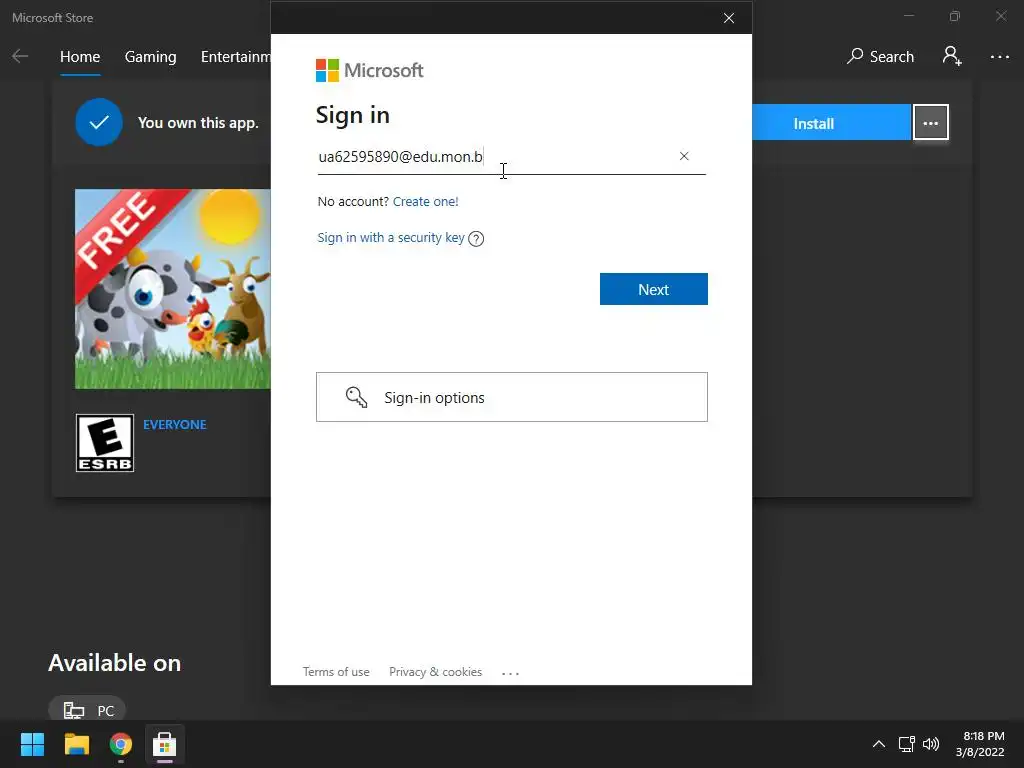Click the "You own this app." text
The image size is (1024, 768).
198,123
